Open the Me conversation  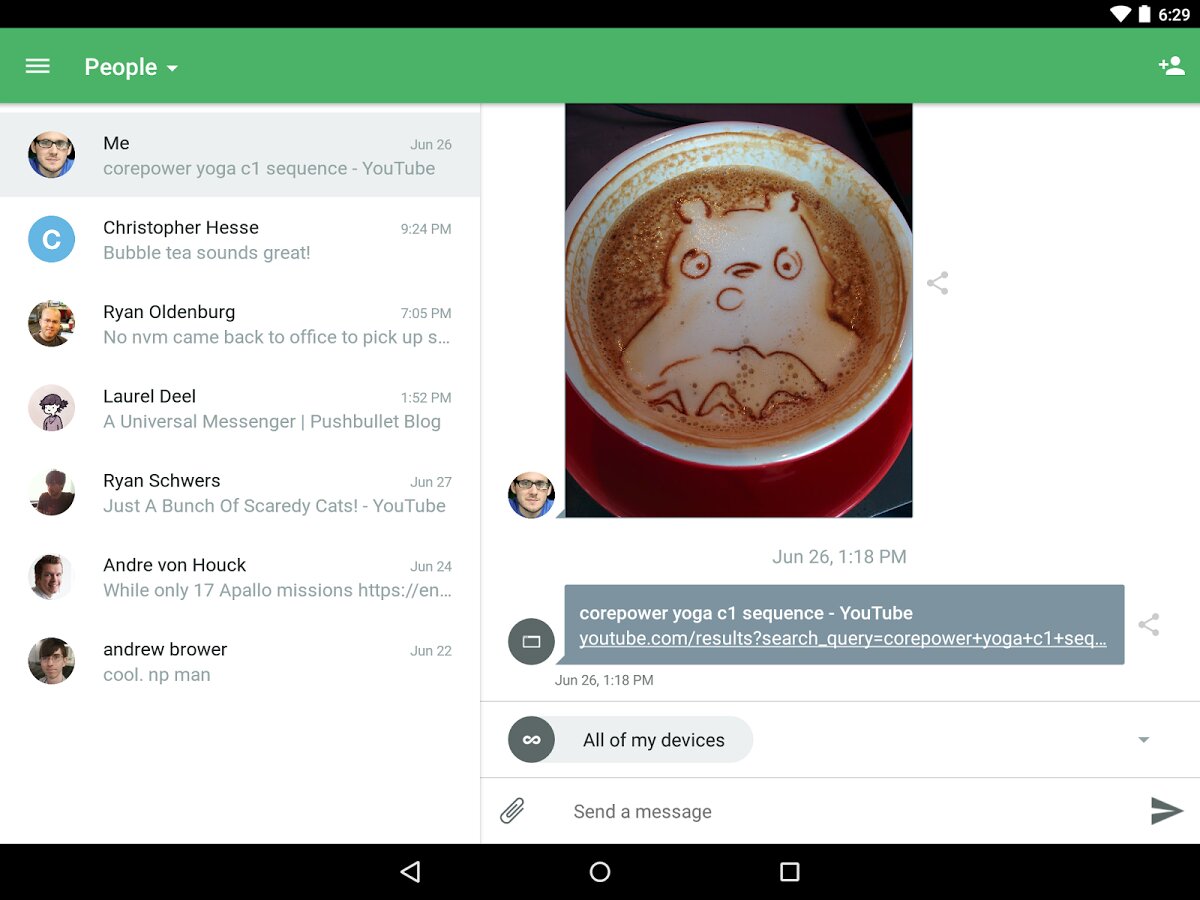click(x=240, y=155)
